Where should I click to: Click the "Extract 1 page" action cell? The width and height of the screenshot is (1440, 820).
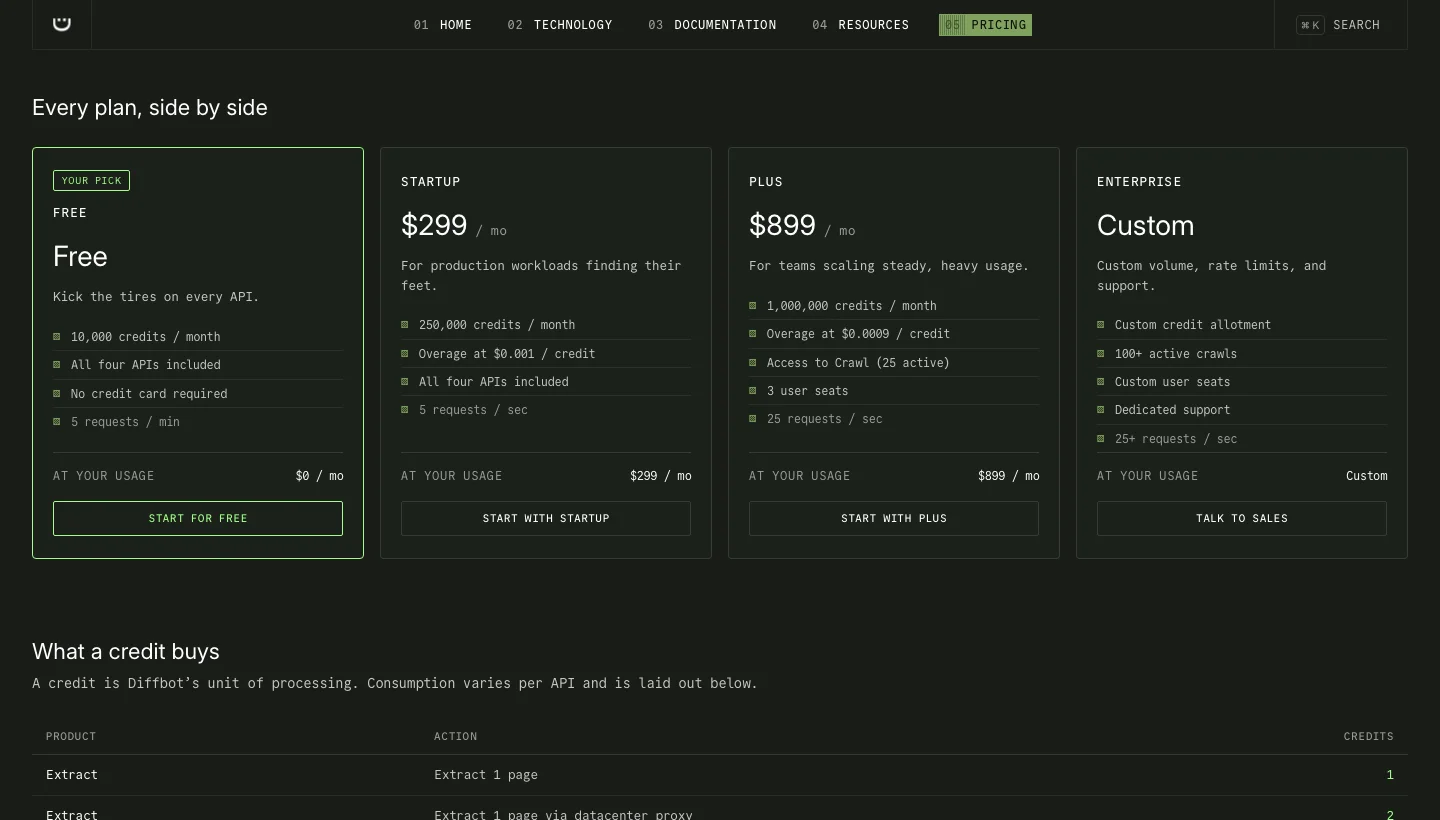486,775
